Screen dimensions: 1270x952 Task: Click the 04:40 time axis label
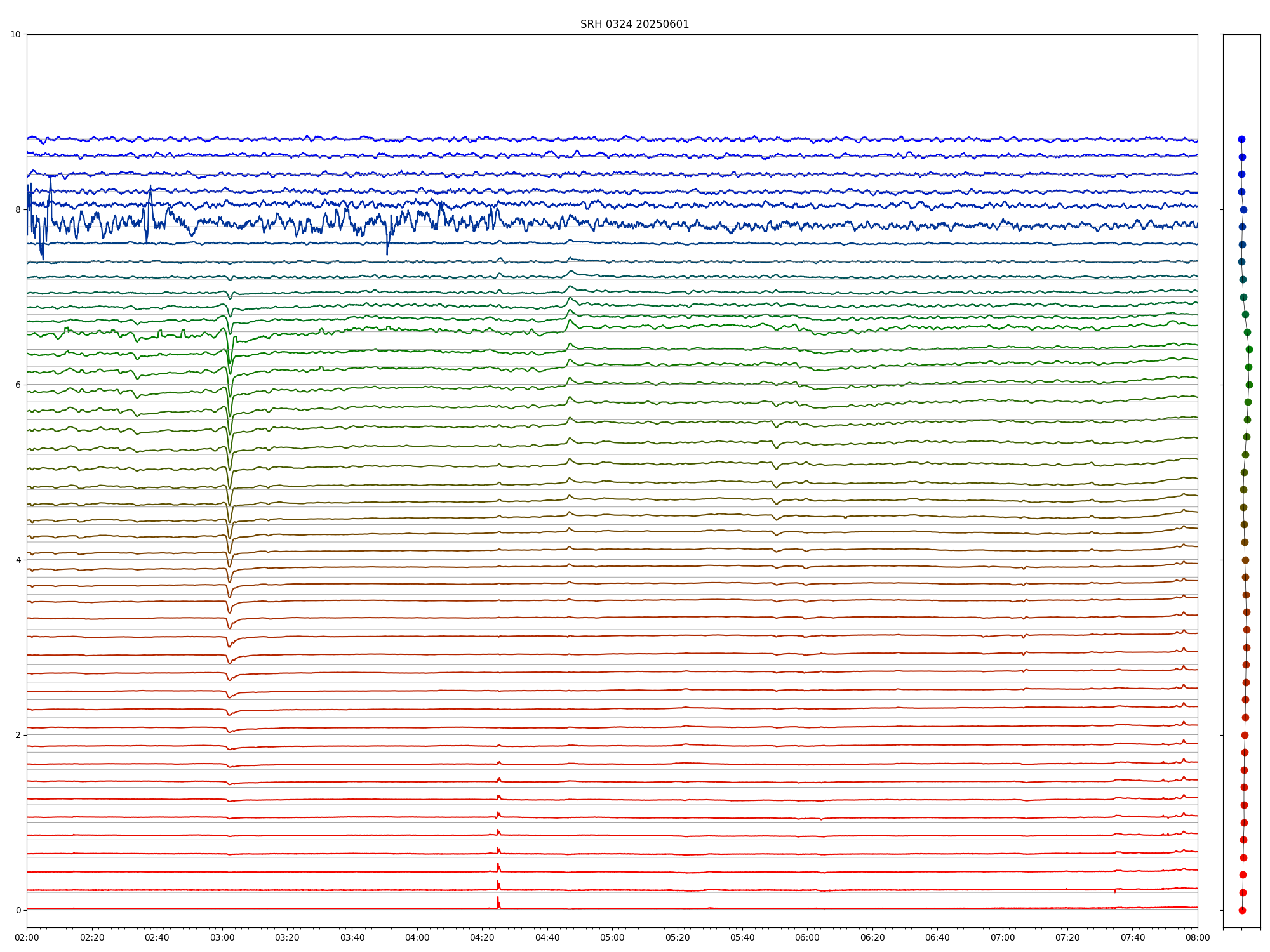click(x=547, y=937)
